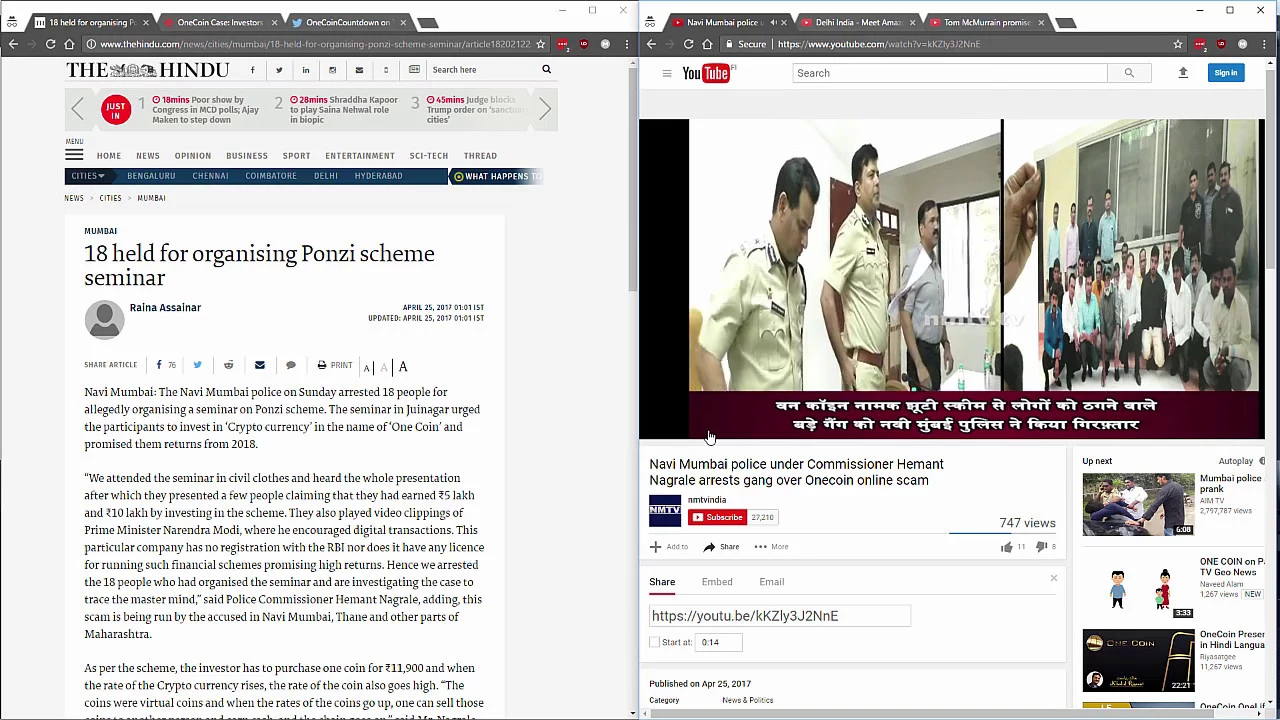Open YouTube guide hamburger menu

tap(667, 73)
